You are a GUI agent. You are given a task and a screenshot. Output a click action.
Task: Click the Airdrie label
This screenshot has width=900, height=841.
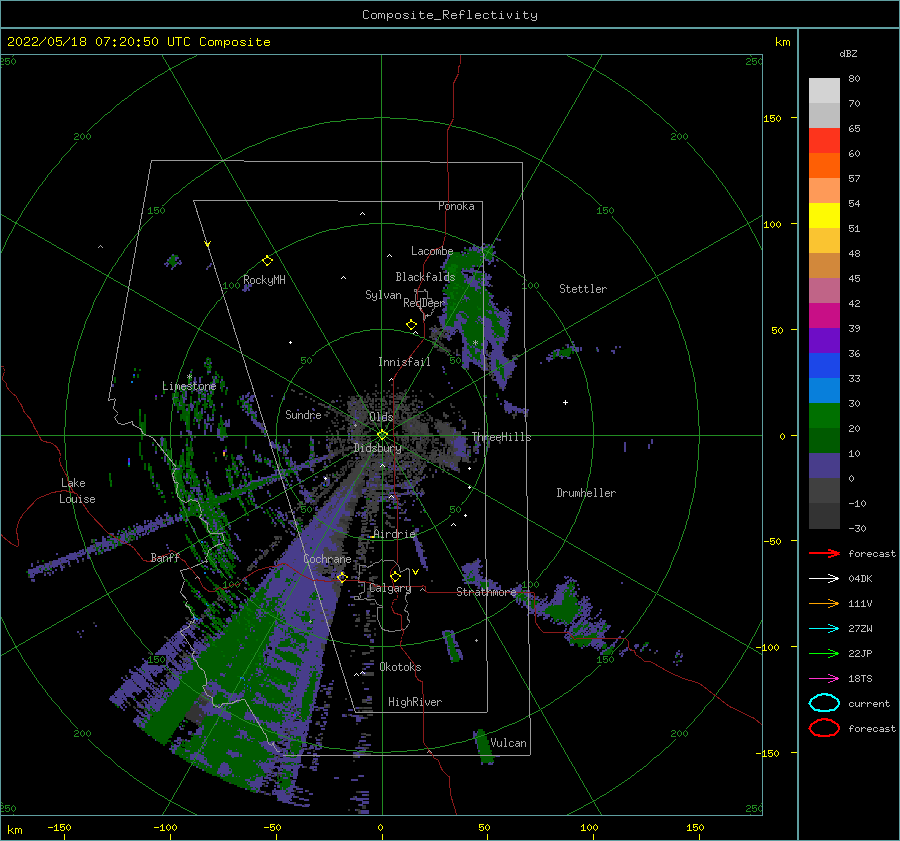[394, 534]
